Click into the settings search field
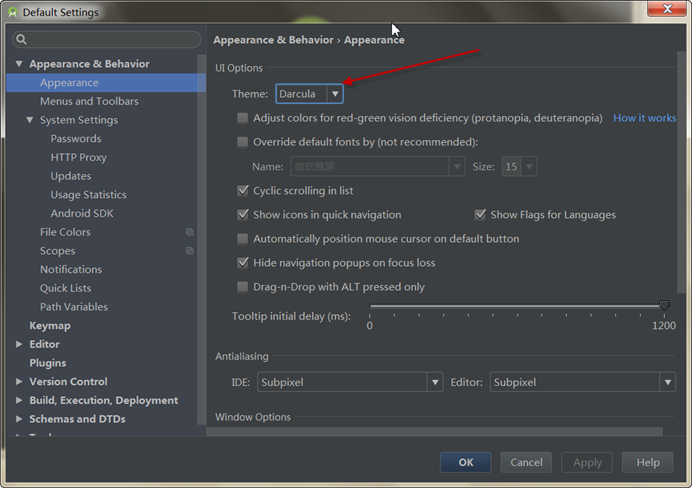The height and width of the screenshot is (488, 692). point(107,39)
